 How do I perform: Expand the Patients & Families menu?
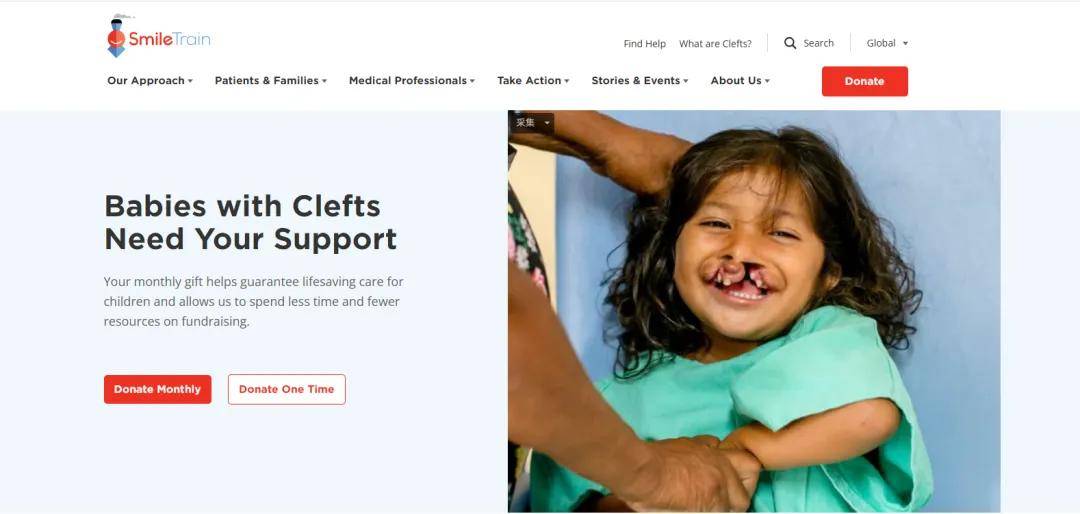[x=271, y=81]
